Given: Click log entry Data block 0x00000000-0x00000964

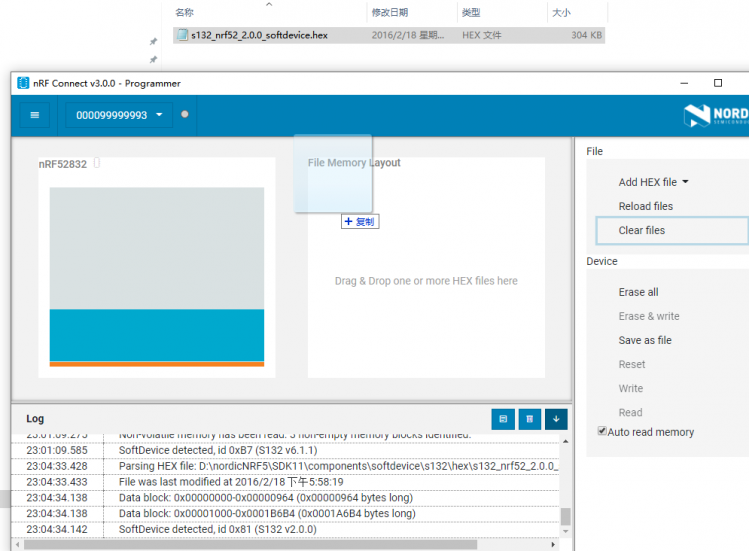Looking at the screenshot, I should (285, 497).
